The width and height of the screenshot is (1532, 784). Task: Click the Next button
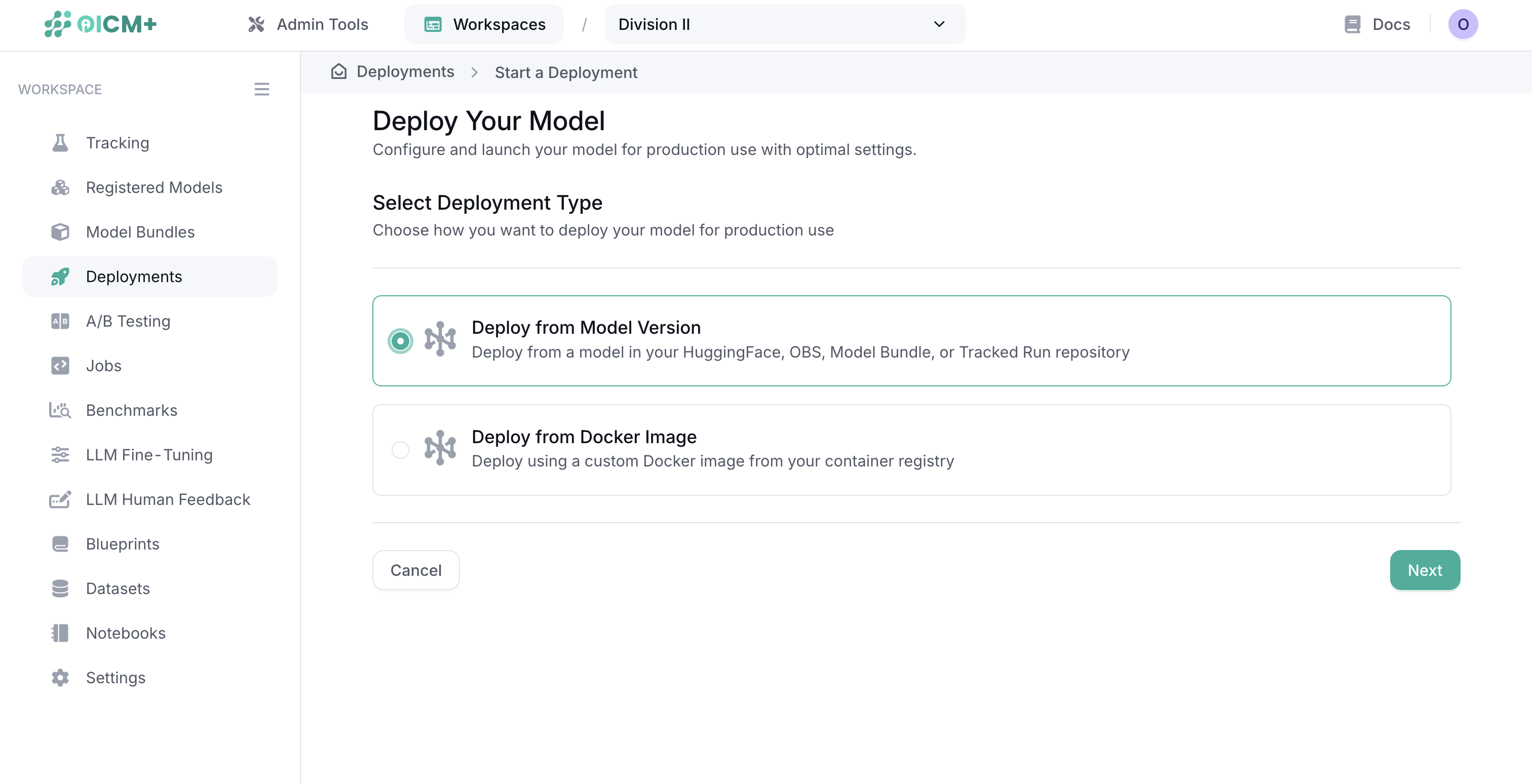pos(1425,570)
